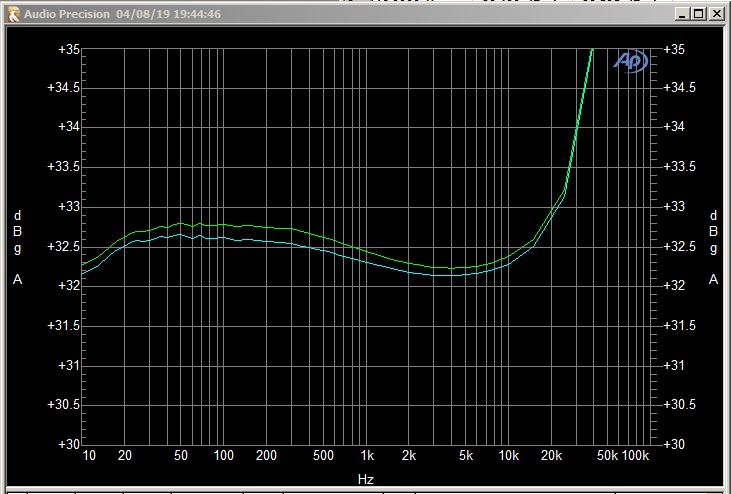This screenshot has width=731, height=494.
Task: Click "+35" on the left dBg axis
Action: (69, 49)
